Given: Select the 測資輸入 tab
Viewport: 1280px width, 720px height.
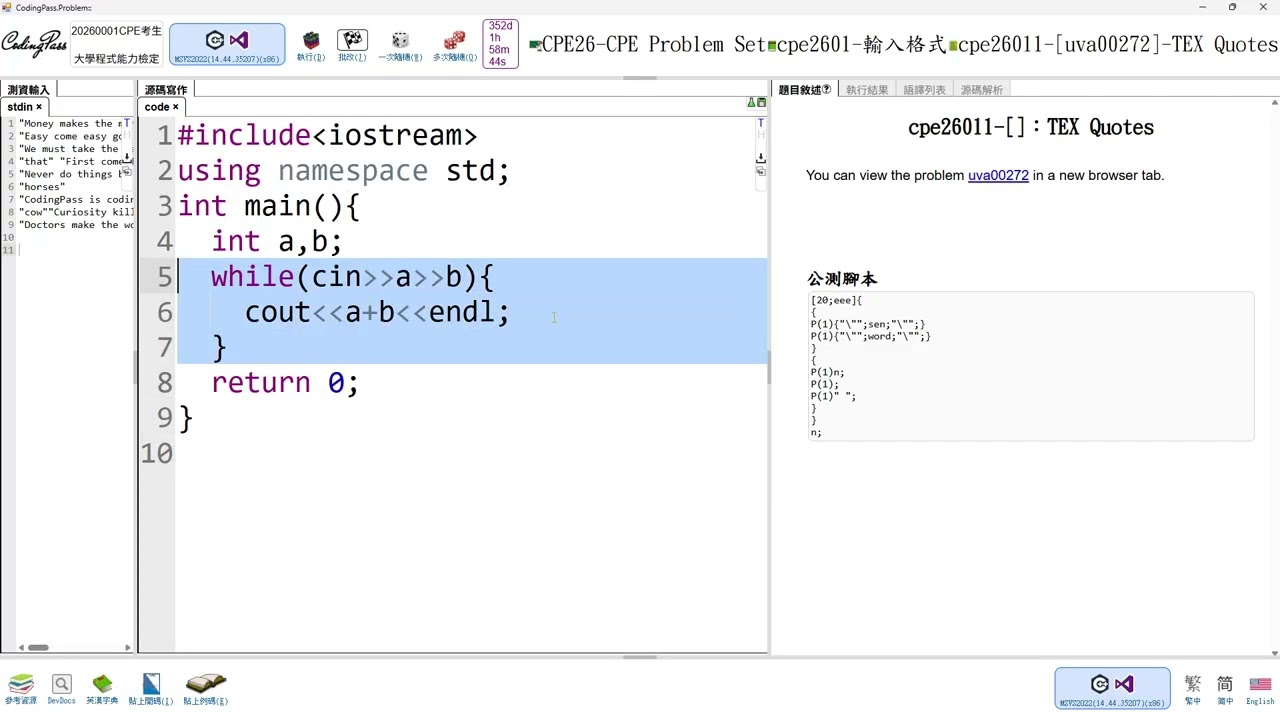Looking at the screenshot, I should click(x=28, y=90).
